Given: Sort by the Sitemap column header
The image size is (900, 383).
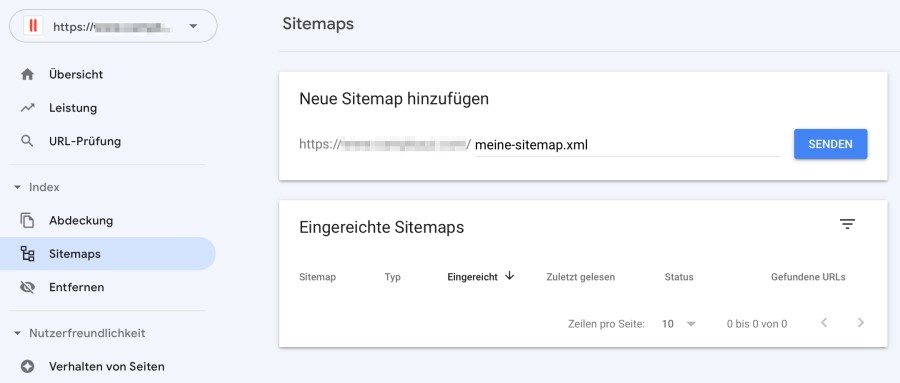Looking at the screenshot, I should click(317, 277).
